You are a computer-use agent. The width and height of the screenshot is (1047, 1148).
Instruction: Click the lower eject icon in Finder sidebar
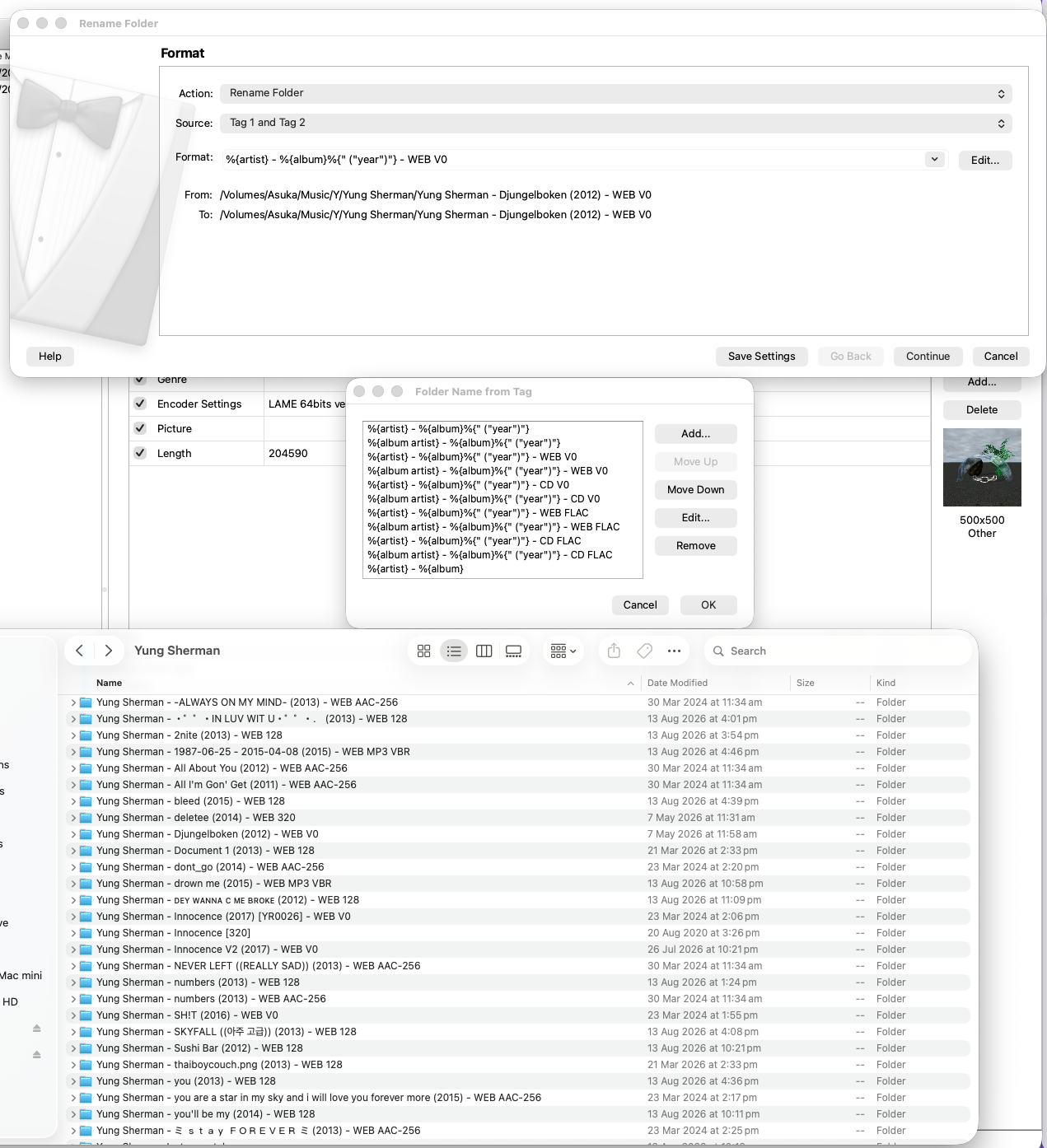tap(36, 1054)
